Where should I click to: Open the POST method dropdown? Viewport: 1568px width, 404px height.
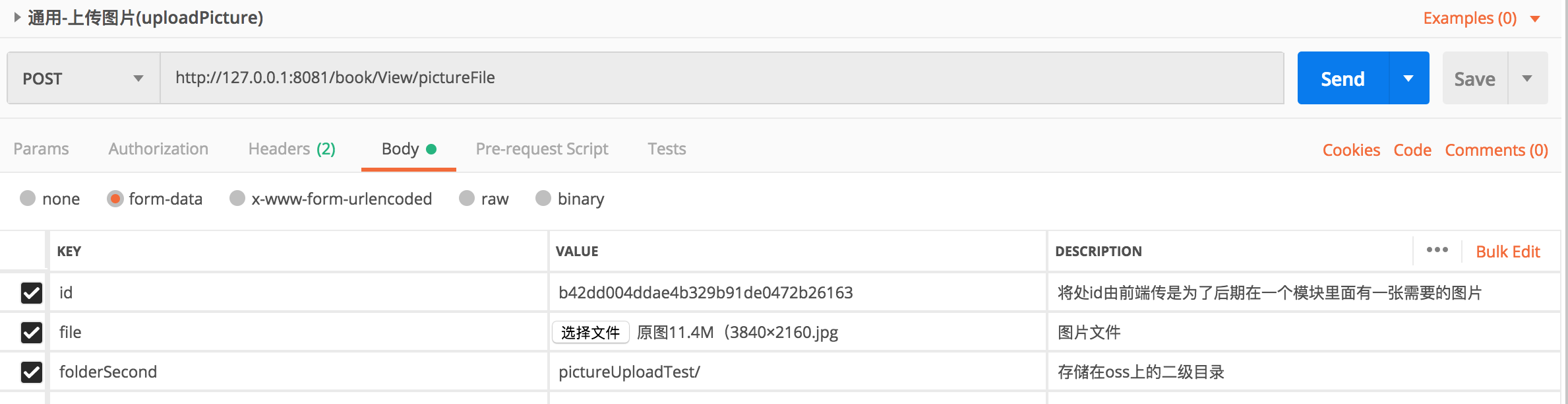[137, 78]
